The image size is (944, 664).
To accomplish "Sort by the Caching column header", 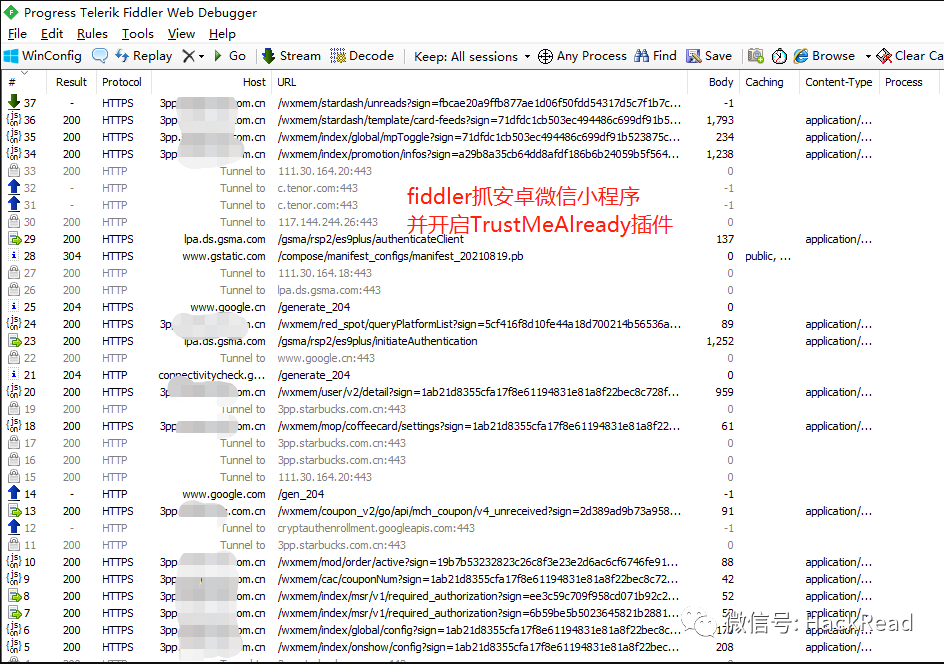I will click(768, 82).
